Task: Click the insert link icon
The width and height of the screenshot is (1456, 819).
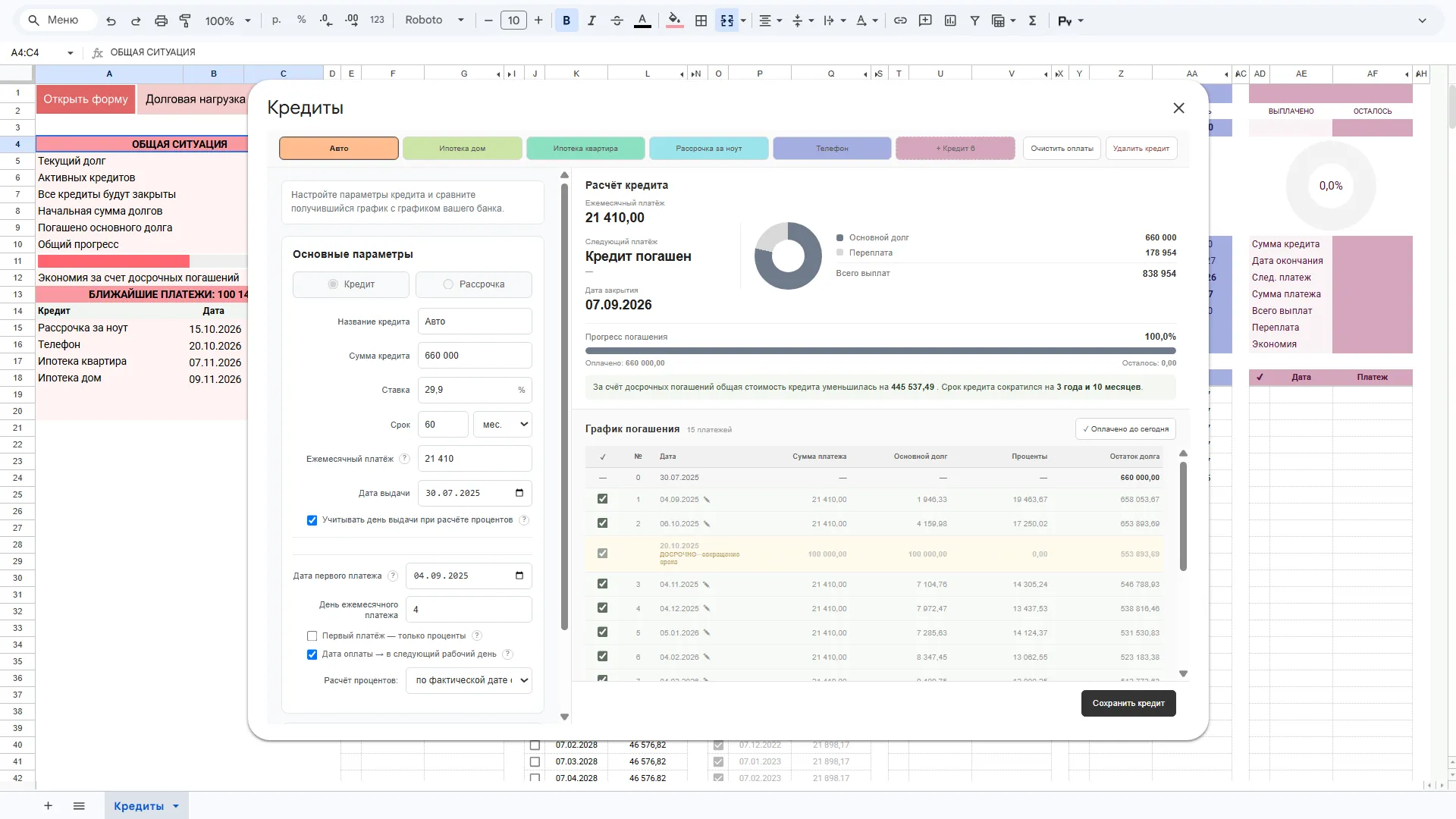Action: tap(900, 20)
